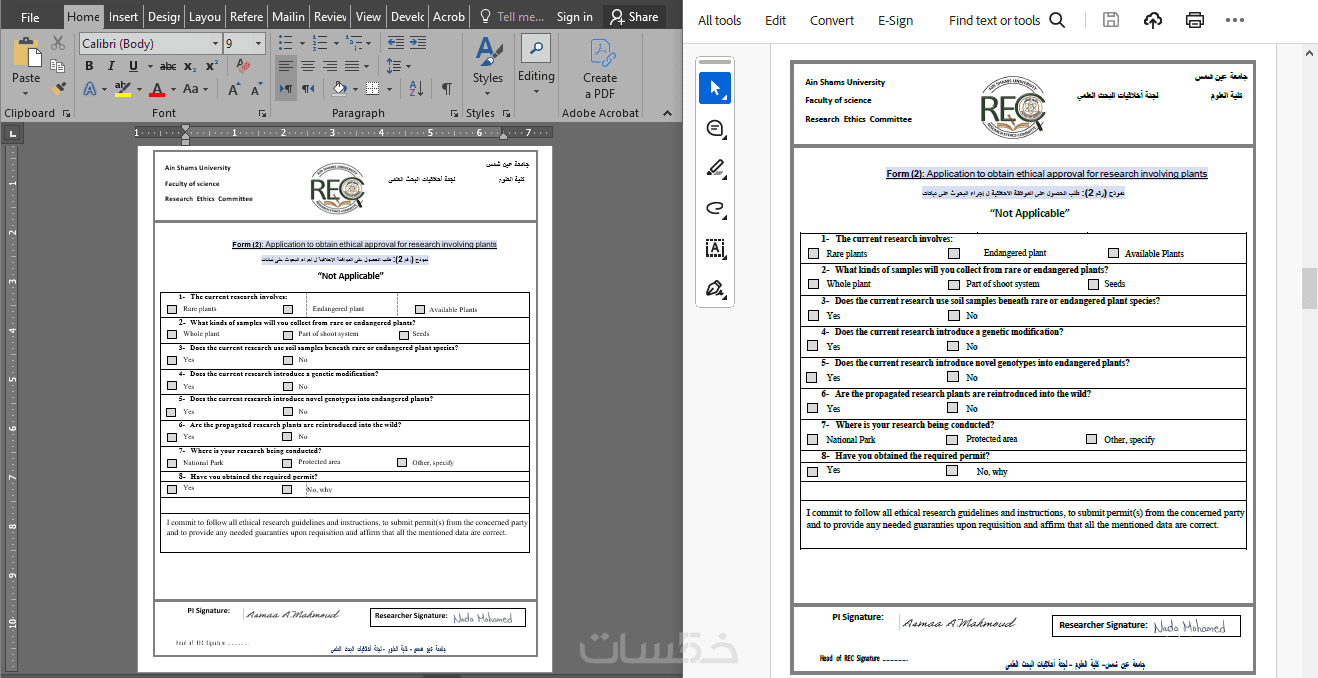This screenshot has width=1318, height=678.
Task: Click Create a PDF Acrobat button
Action: tap(600, 69)
